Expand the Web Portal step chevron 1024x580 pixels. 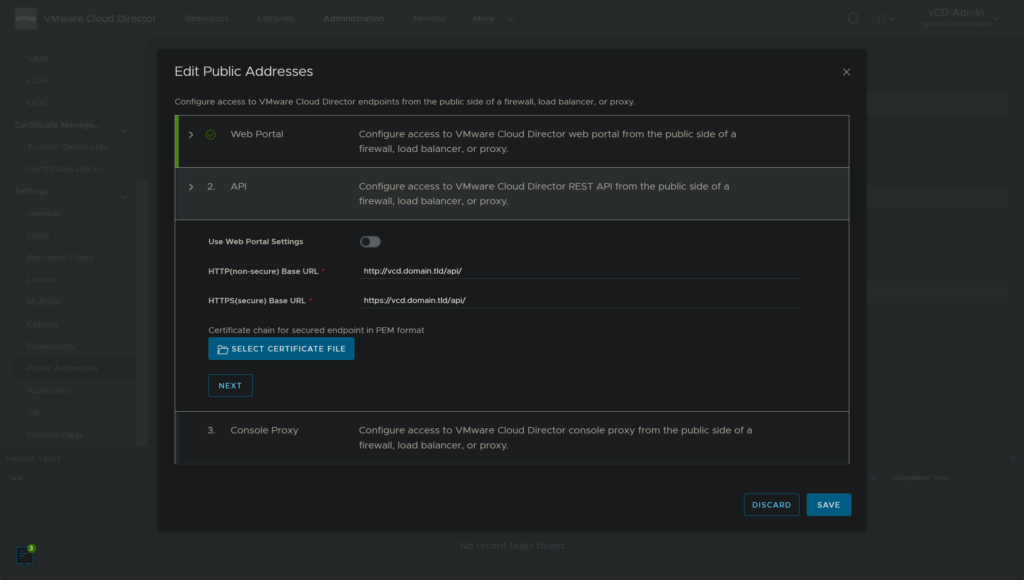[191, 135]
